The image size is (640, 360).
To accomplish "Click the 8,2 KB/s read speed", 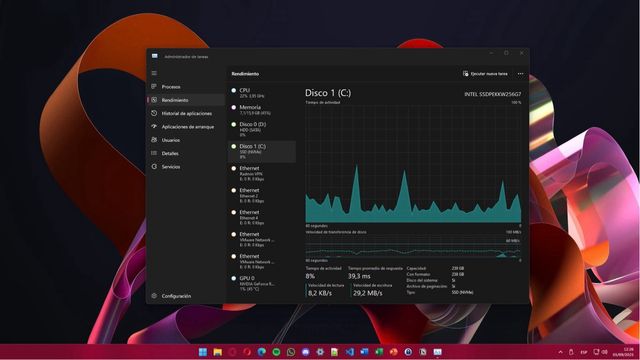I will [320, 293].
